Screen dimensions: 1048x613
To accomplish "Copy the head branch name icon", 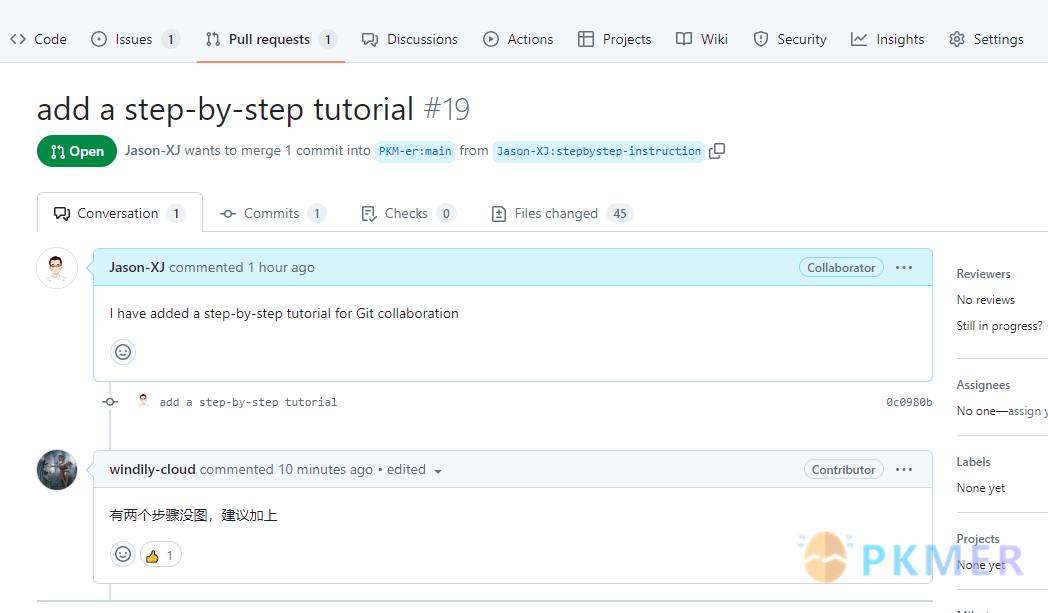I will tap(716, 151).
